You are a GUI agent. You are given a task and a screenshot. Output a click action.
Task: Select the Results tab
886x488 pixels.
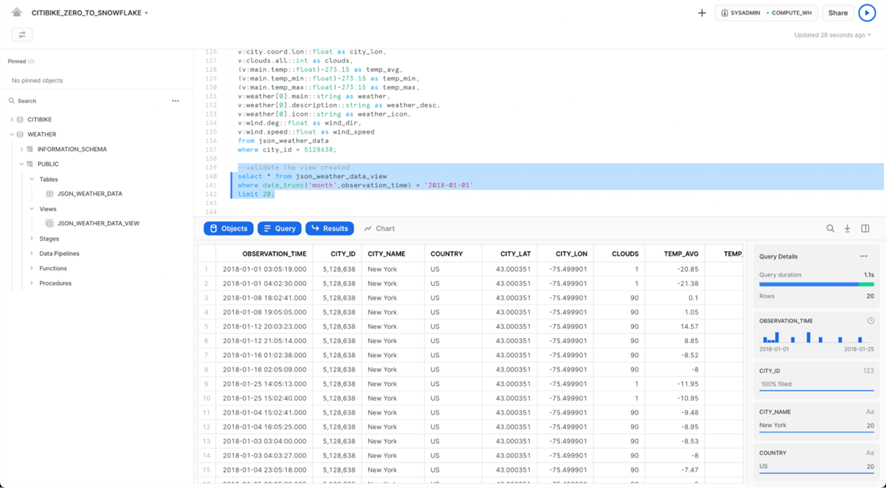(329, 229)
